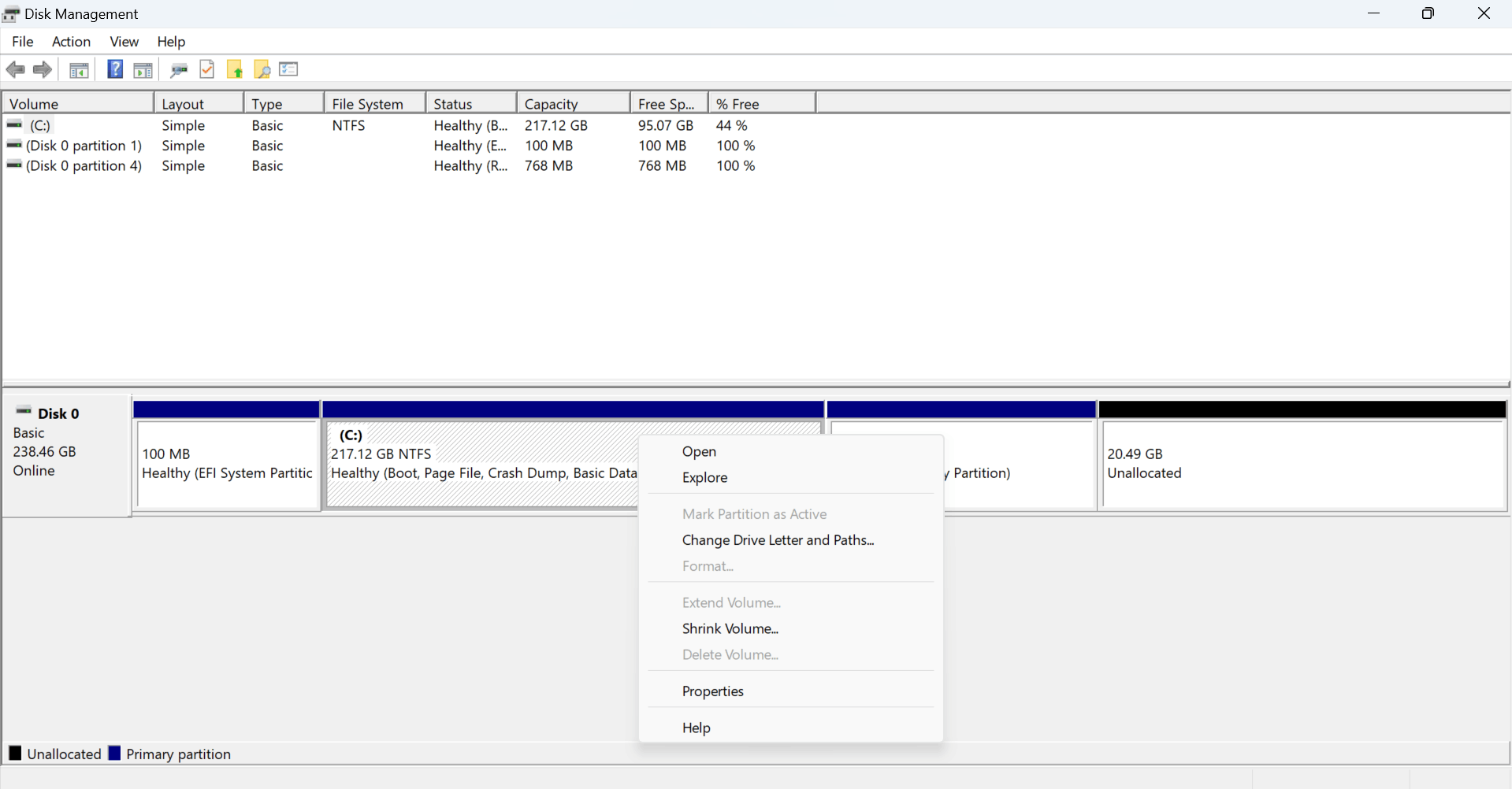The width and height of the screenshot is (1512, 789).
Task: Click the disk rescan/connect toolbar icon
Action: [x=179, y=70]
